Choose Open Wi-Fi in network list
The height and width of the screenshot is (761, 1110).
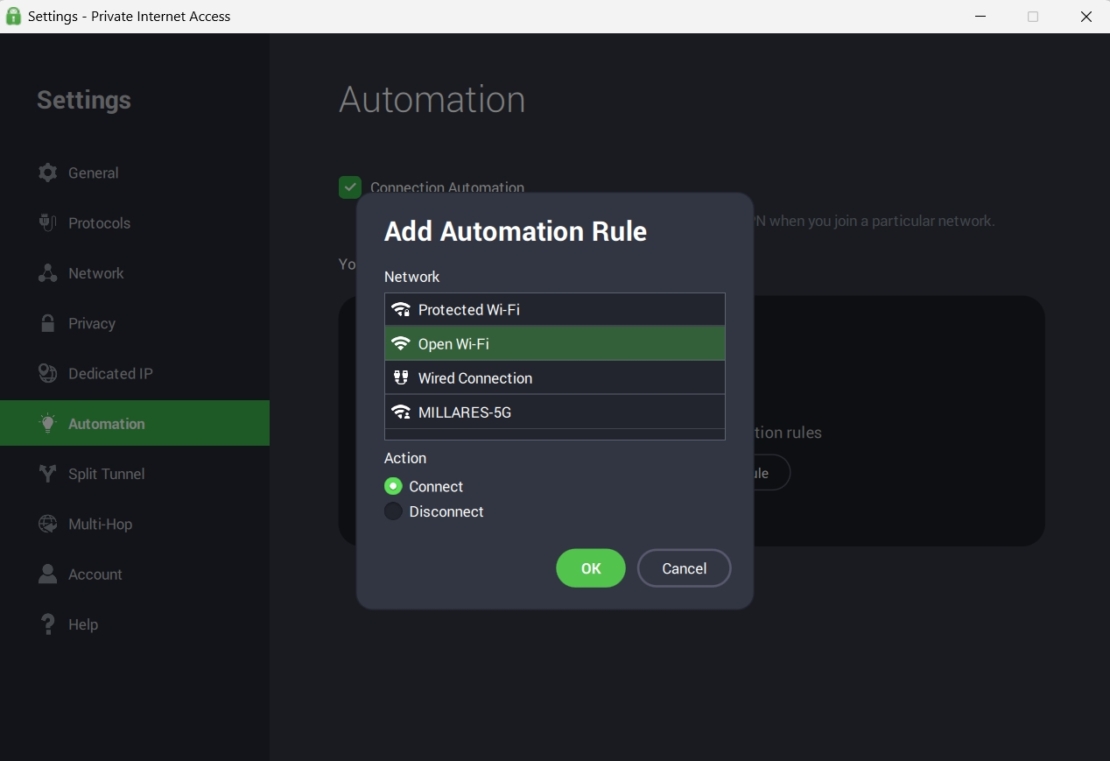tap(554, 344)
